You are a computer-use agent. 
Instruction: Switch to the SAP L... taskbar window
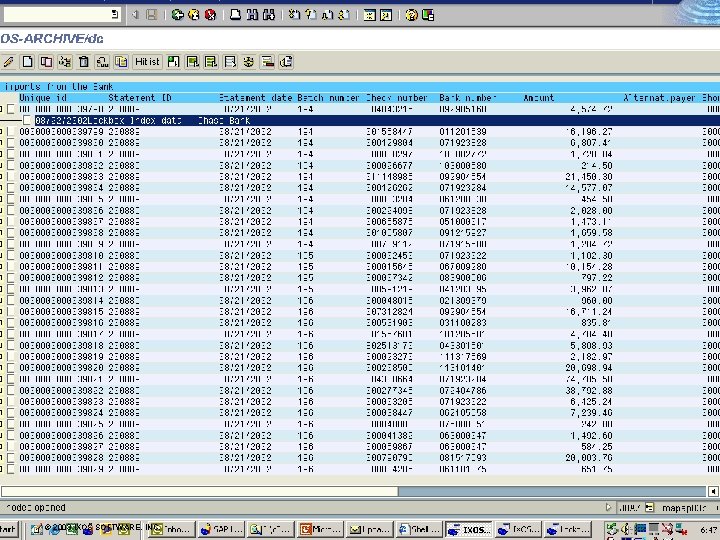point(222,529)
